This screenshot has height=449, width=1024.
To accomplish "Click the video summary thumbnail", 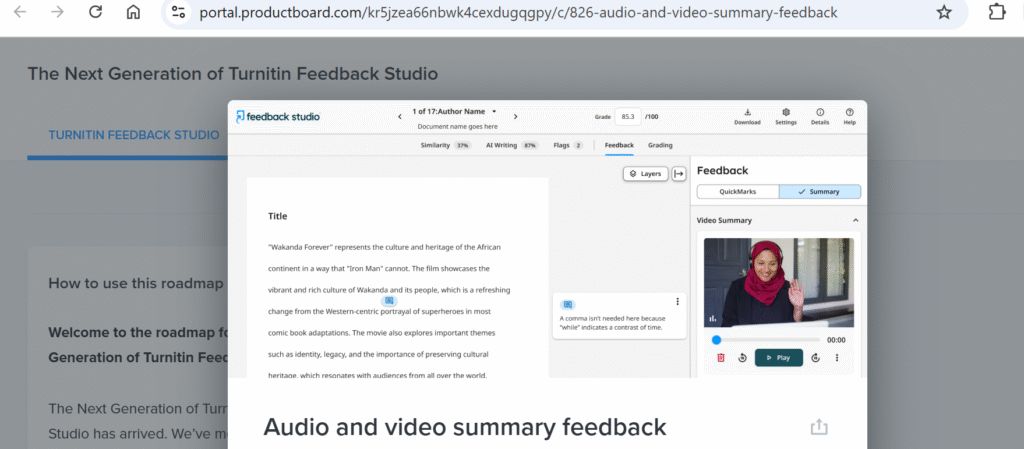I will coord(778,282).
